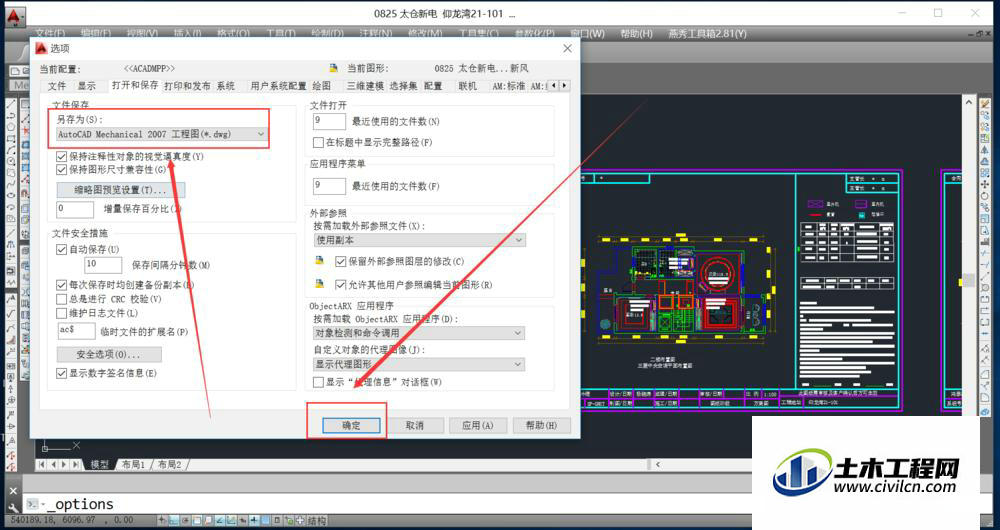Switch to the 选择集 tab
This screenshot has height=530, width=1000.
click(403, 85)
